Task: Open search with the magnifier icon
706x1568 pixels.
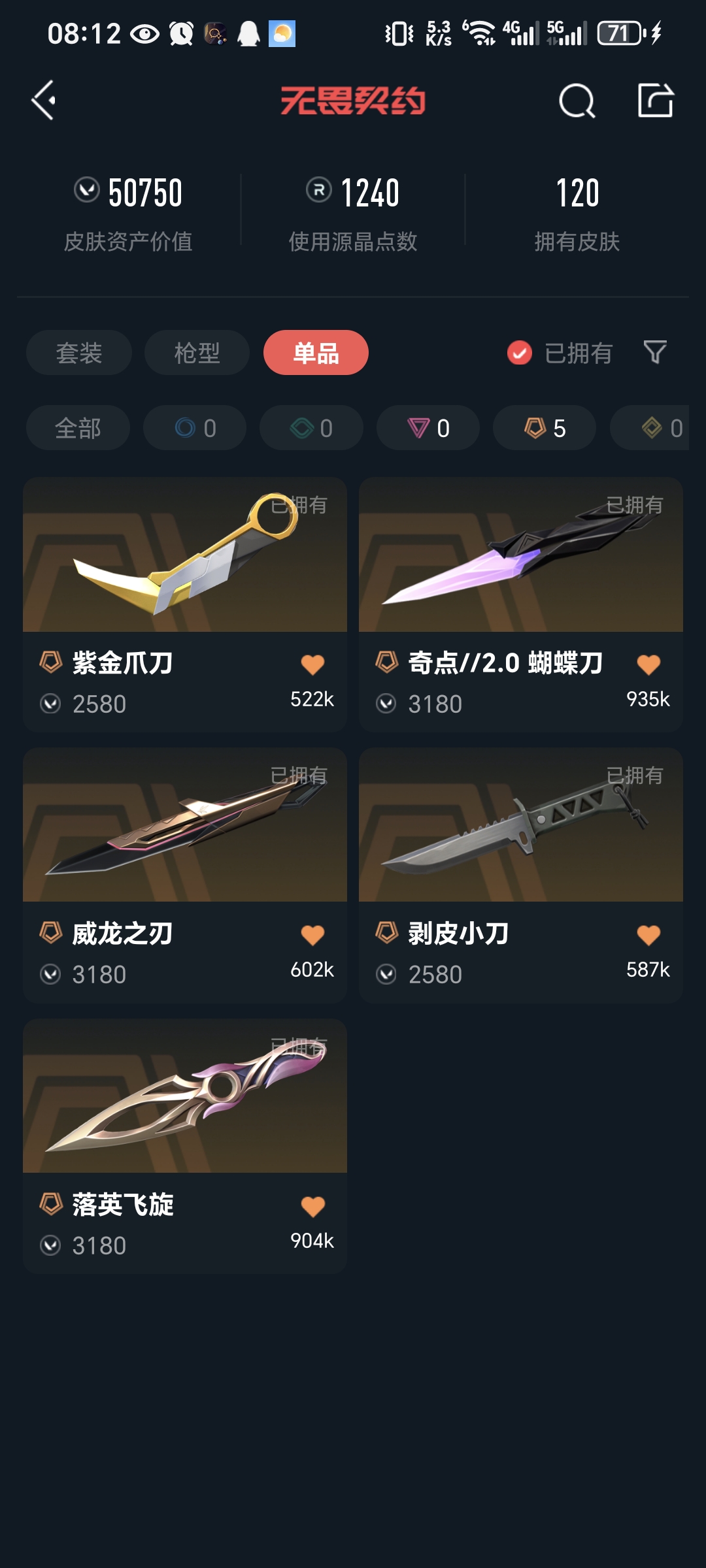Action: pos(577,101)
